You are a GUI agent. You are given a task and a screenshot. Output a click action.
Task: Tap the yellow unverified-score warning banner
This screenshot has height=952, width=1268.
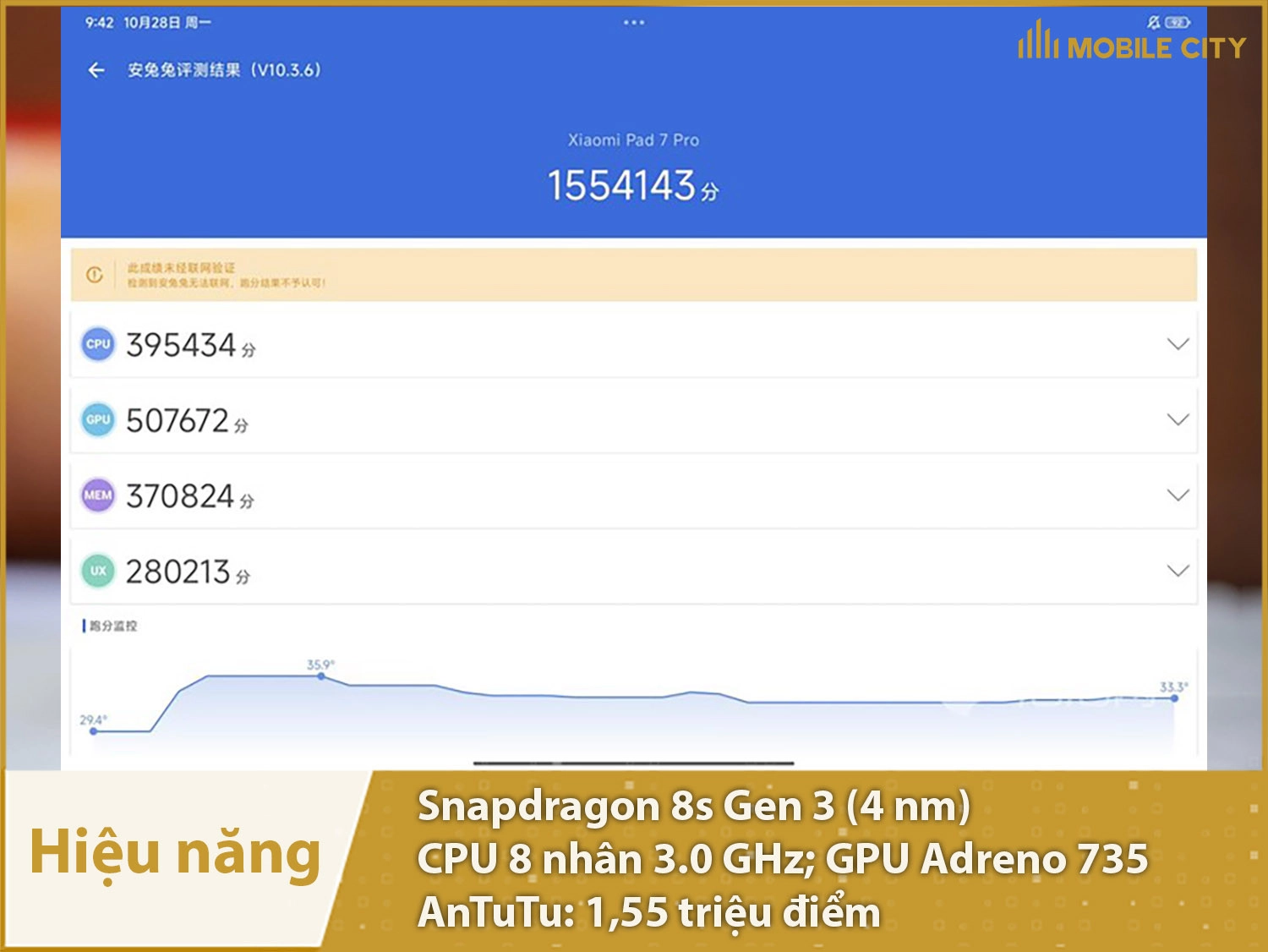pos(634,275)
